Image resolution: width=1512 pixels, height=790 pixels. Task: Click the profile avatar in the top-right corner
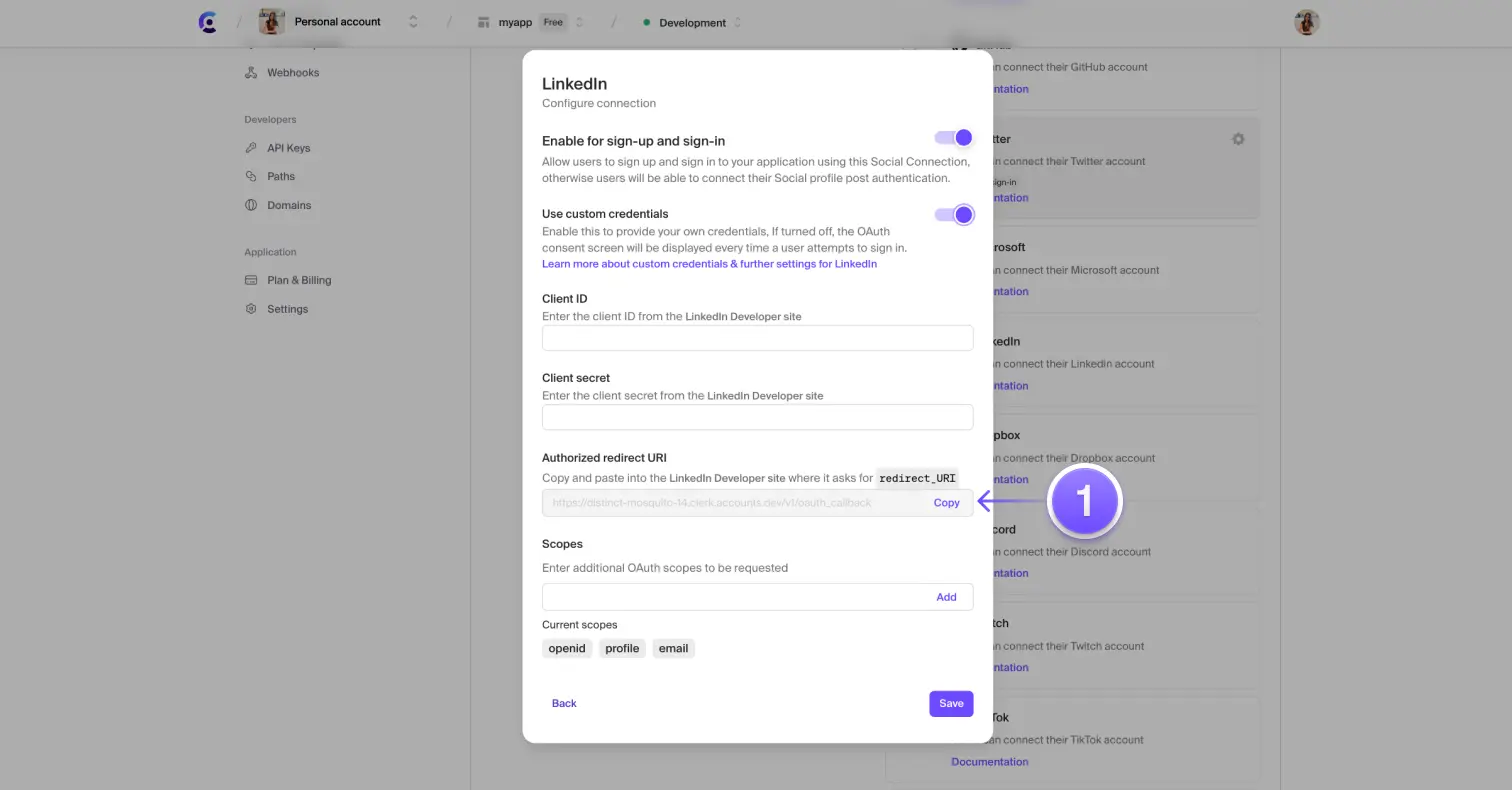(x=1306, y=21)
